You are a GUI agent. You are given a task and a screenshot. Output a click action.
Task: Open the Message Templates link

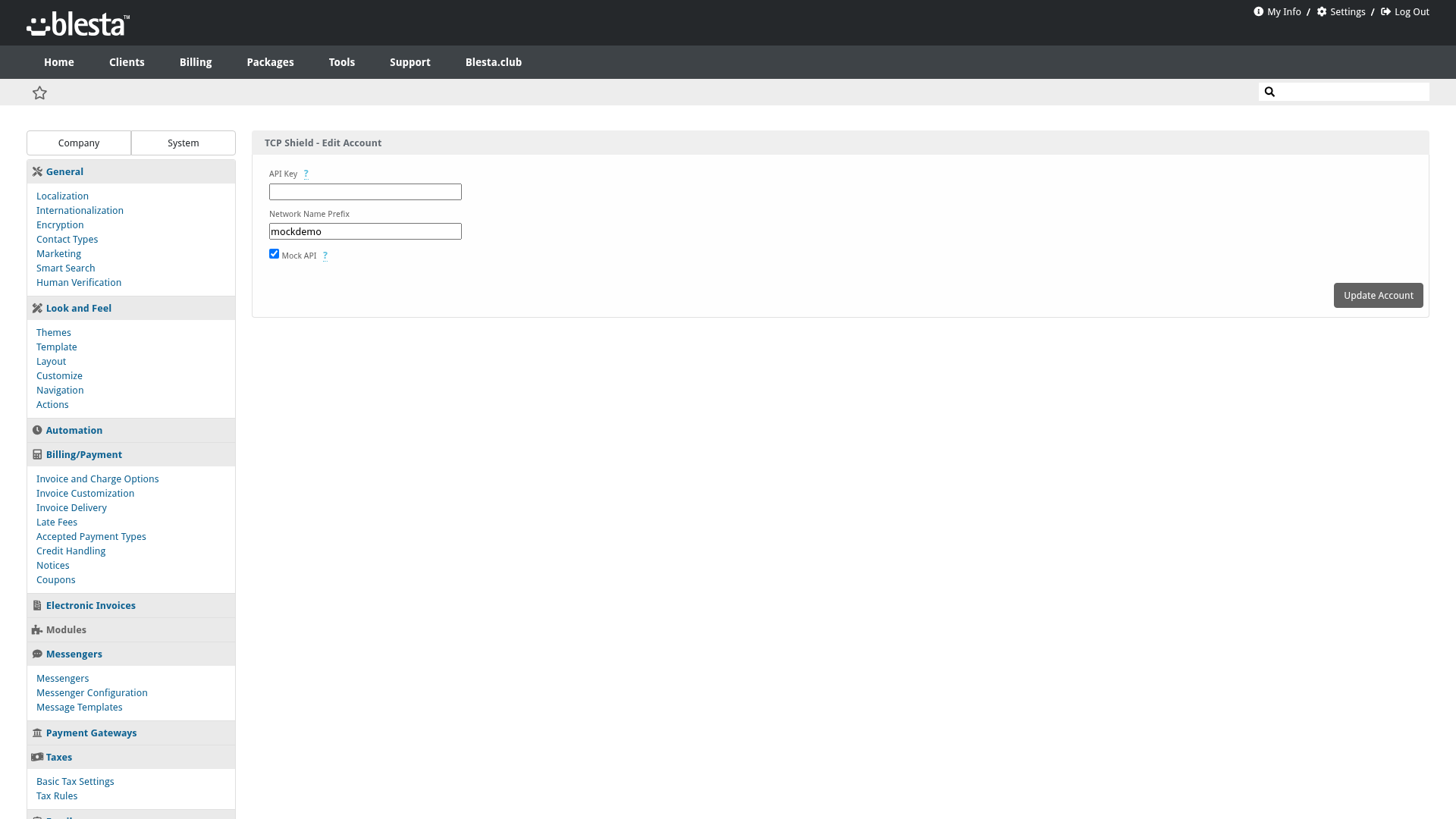80,707
